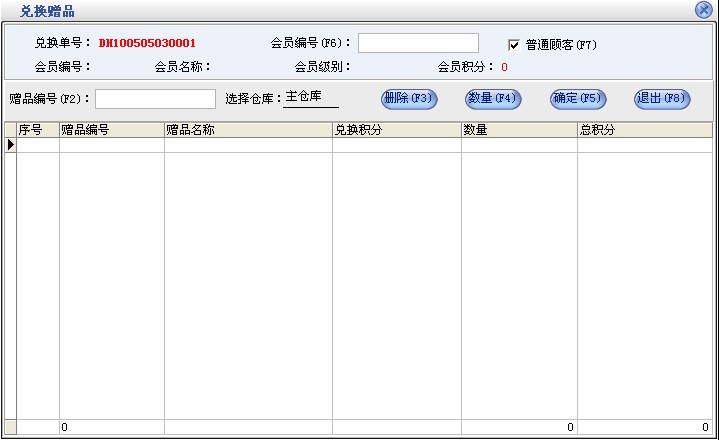Click the 序号 column header

(x=37, y=130)
